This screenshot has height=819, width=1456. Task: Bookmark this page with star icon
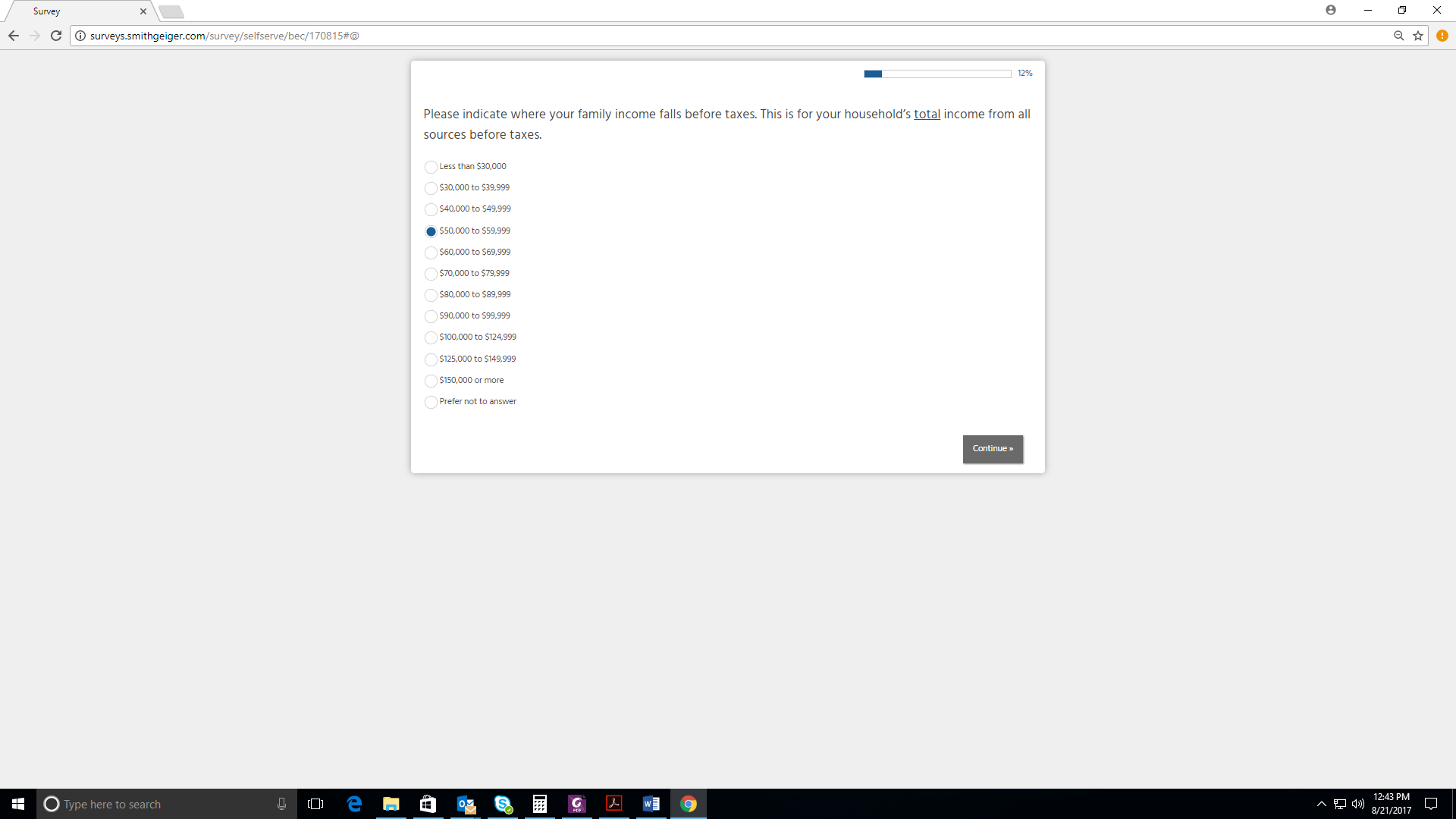click(1418, 36)
